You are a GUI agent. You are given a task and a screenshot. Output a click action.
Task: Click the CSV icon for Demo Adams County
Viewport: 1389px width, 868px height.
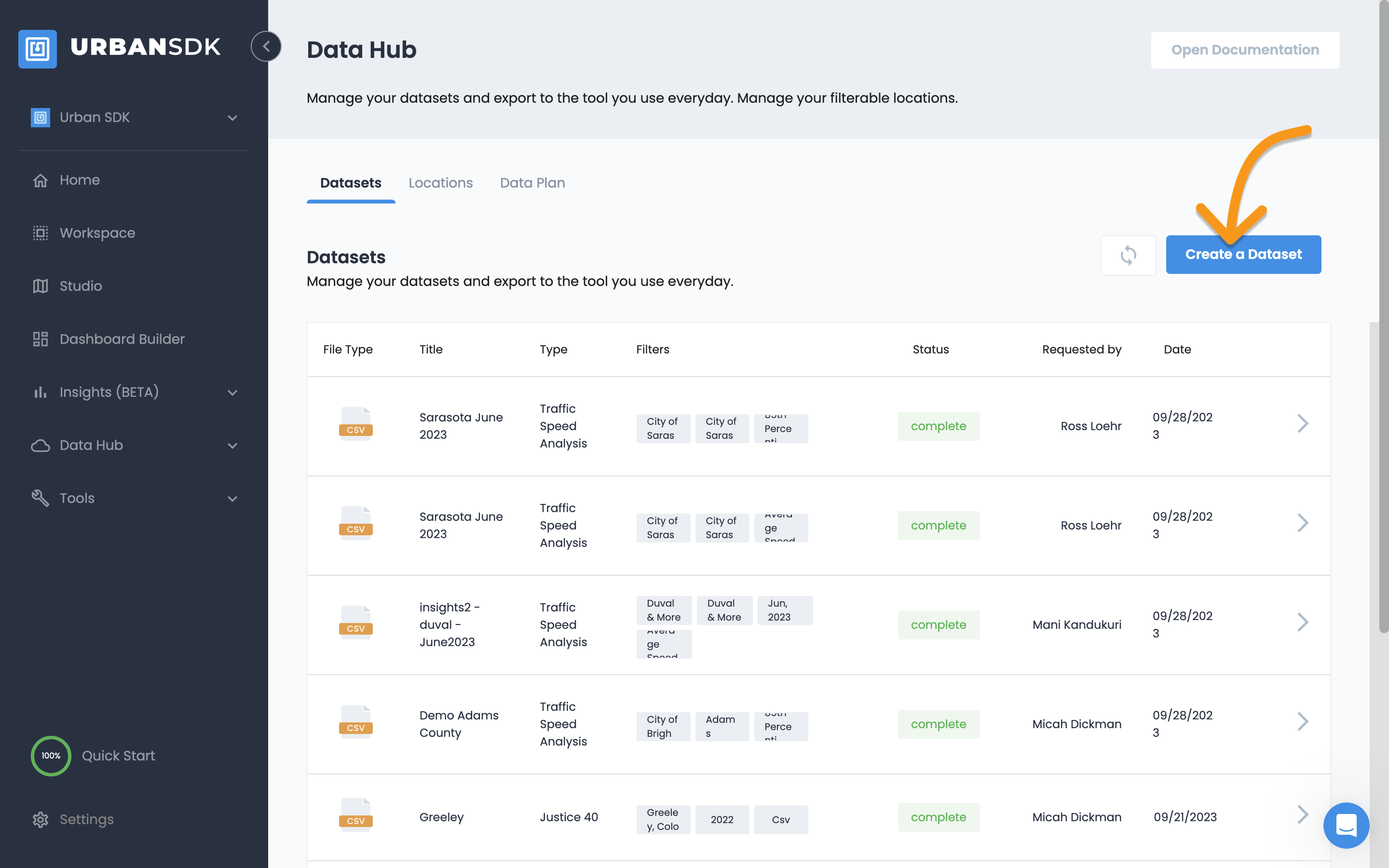point(355,721)
